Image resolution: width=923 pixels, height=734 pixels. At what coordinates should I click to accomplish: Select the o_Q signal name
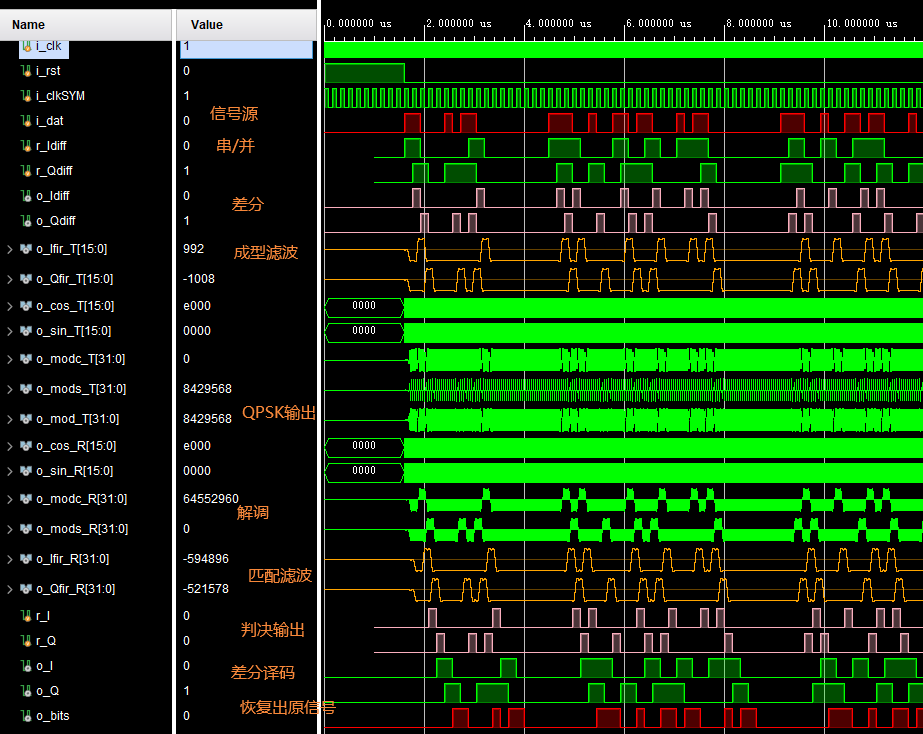(47, 690)
